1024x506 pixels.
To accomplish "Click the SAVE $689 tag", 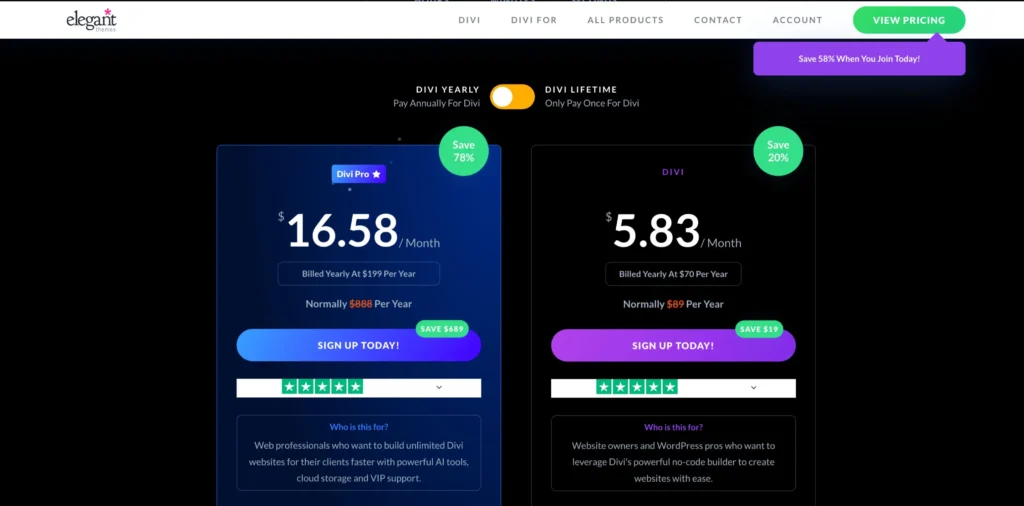I will coord(442,329).
